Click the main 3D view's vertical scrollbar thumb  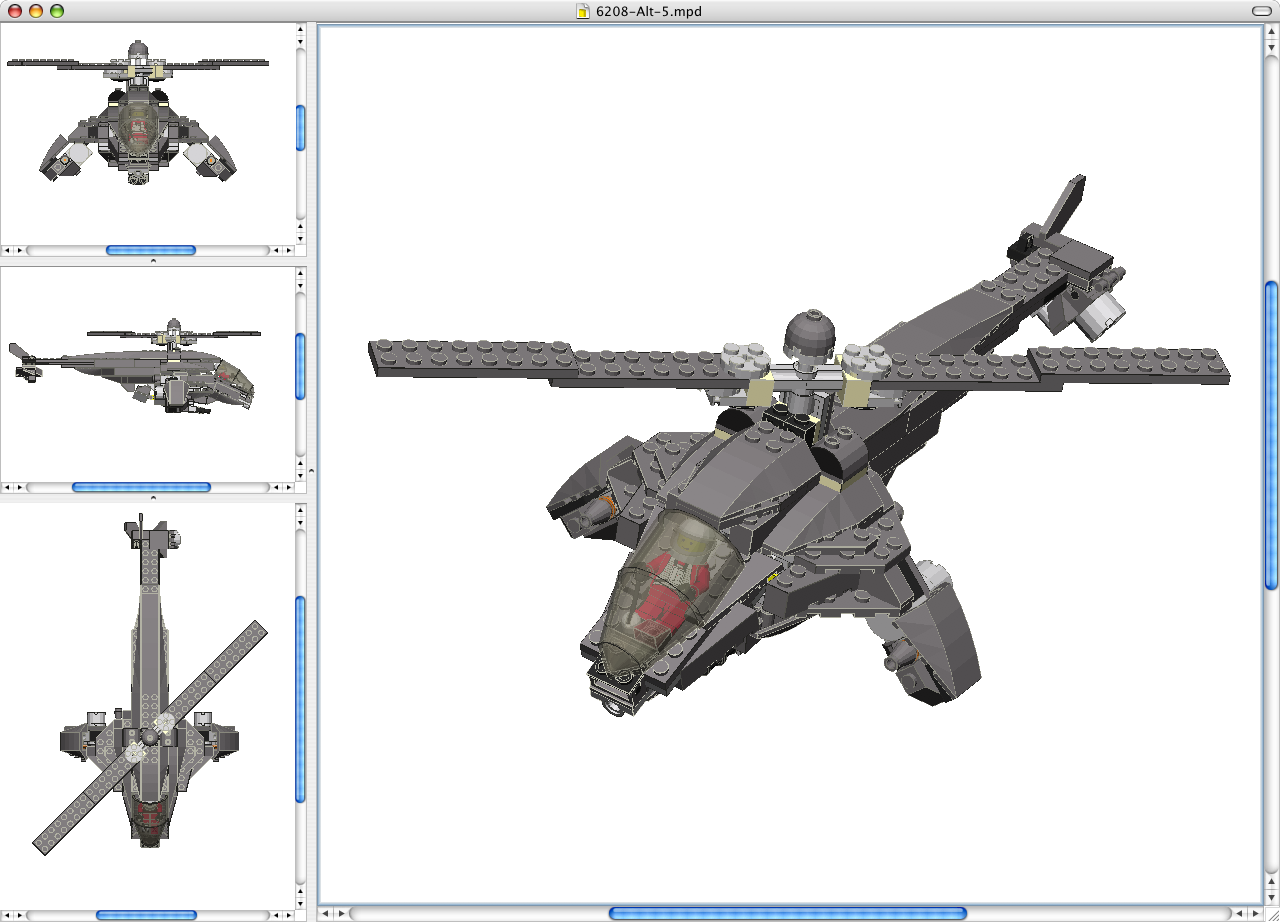tap(1271, 435)
